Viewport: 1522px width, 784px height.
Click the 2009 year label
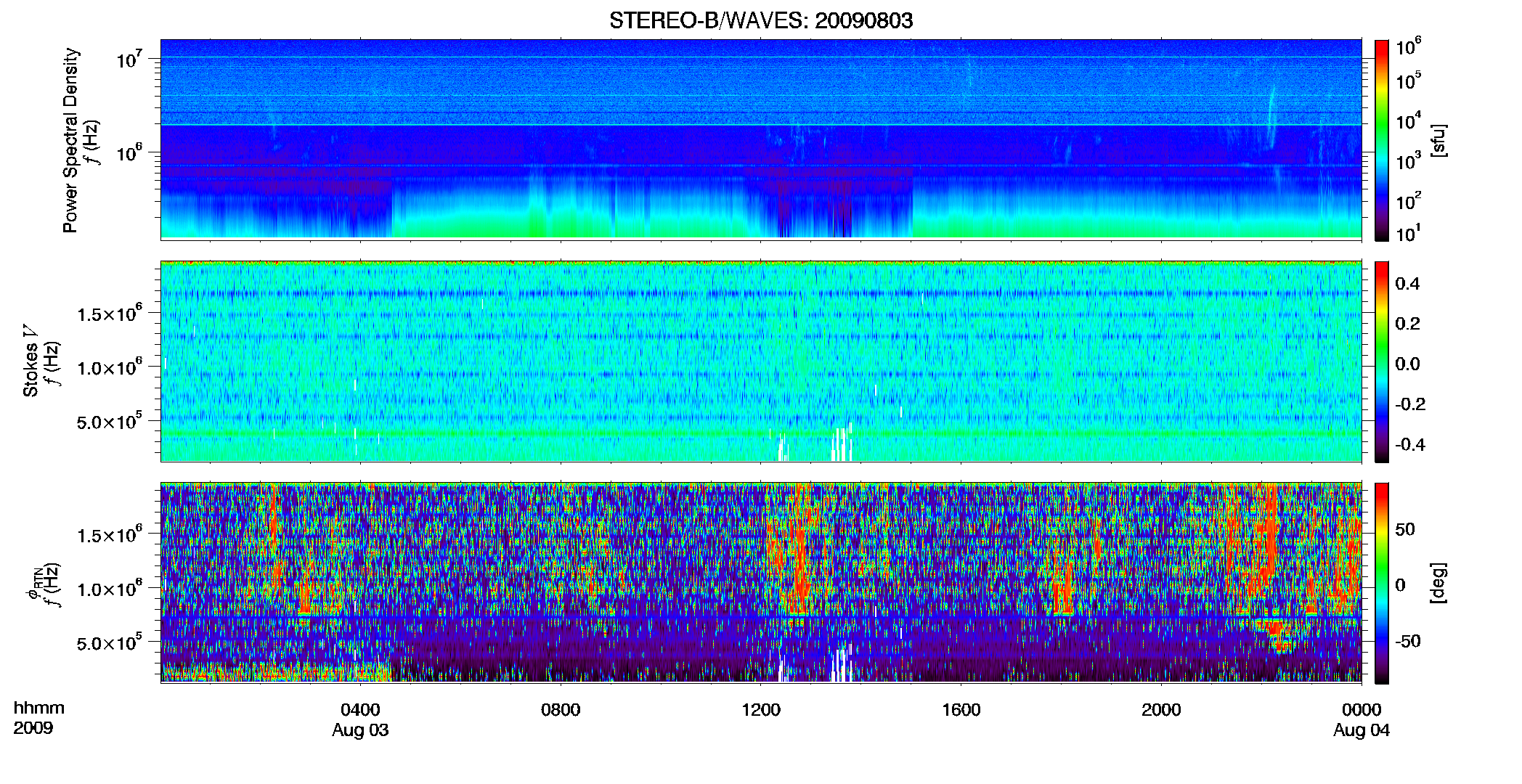(x=33, y=728)
